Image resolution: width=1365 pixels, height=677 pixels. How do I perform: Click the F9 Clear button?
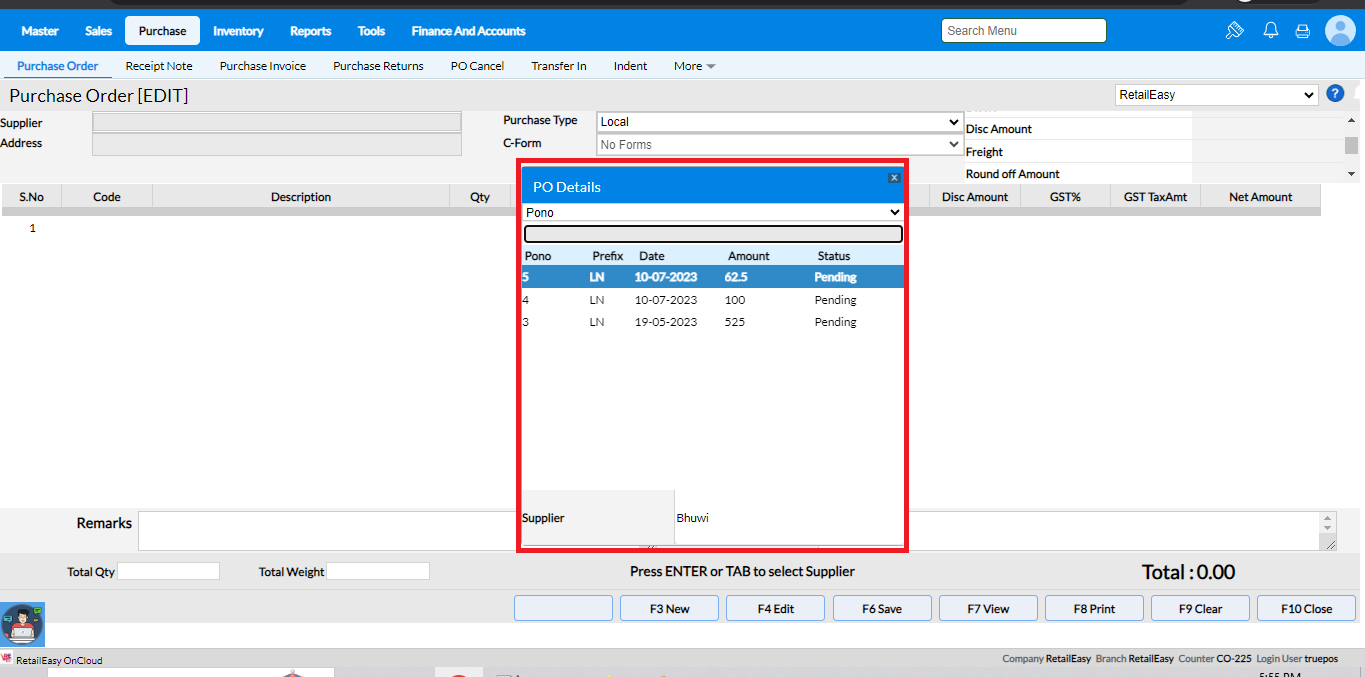(1200, 608)
